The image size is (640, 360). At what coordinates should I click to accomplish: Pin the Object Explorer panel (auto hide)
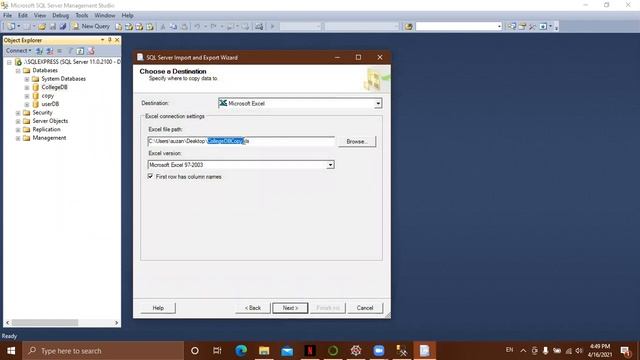[x=110, y=40]
